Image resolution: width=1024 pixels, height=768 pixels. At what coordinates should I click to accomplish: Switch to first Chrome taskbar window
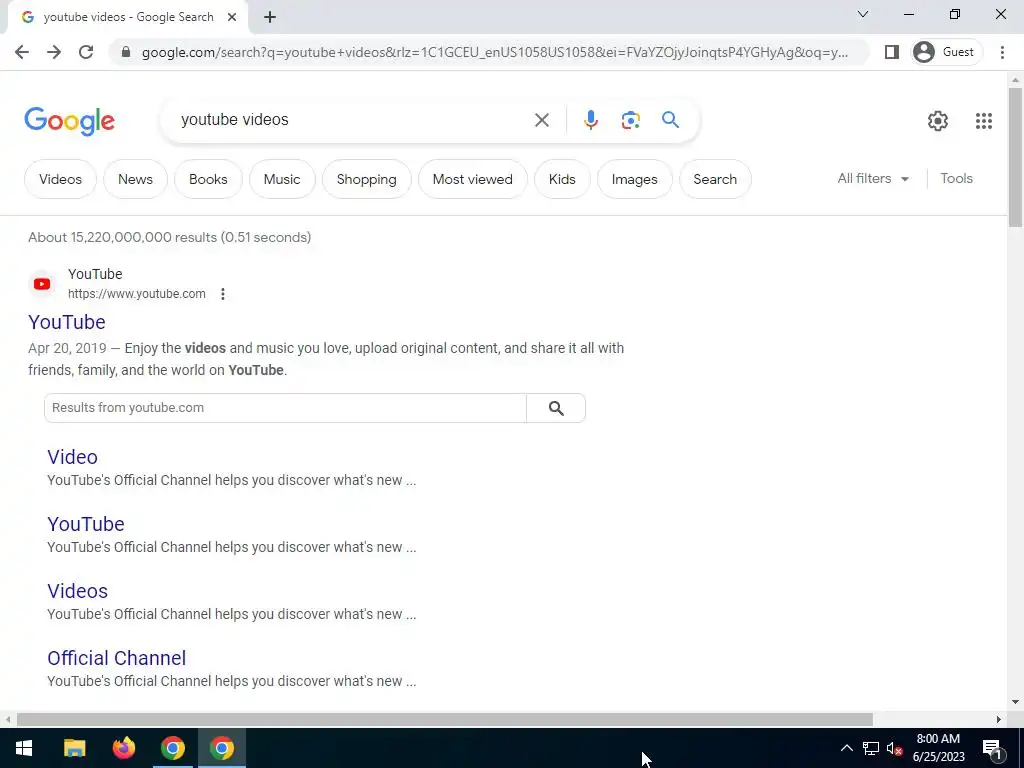(x=173, y=748)
